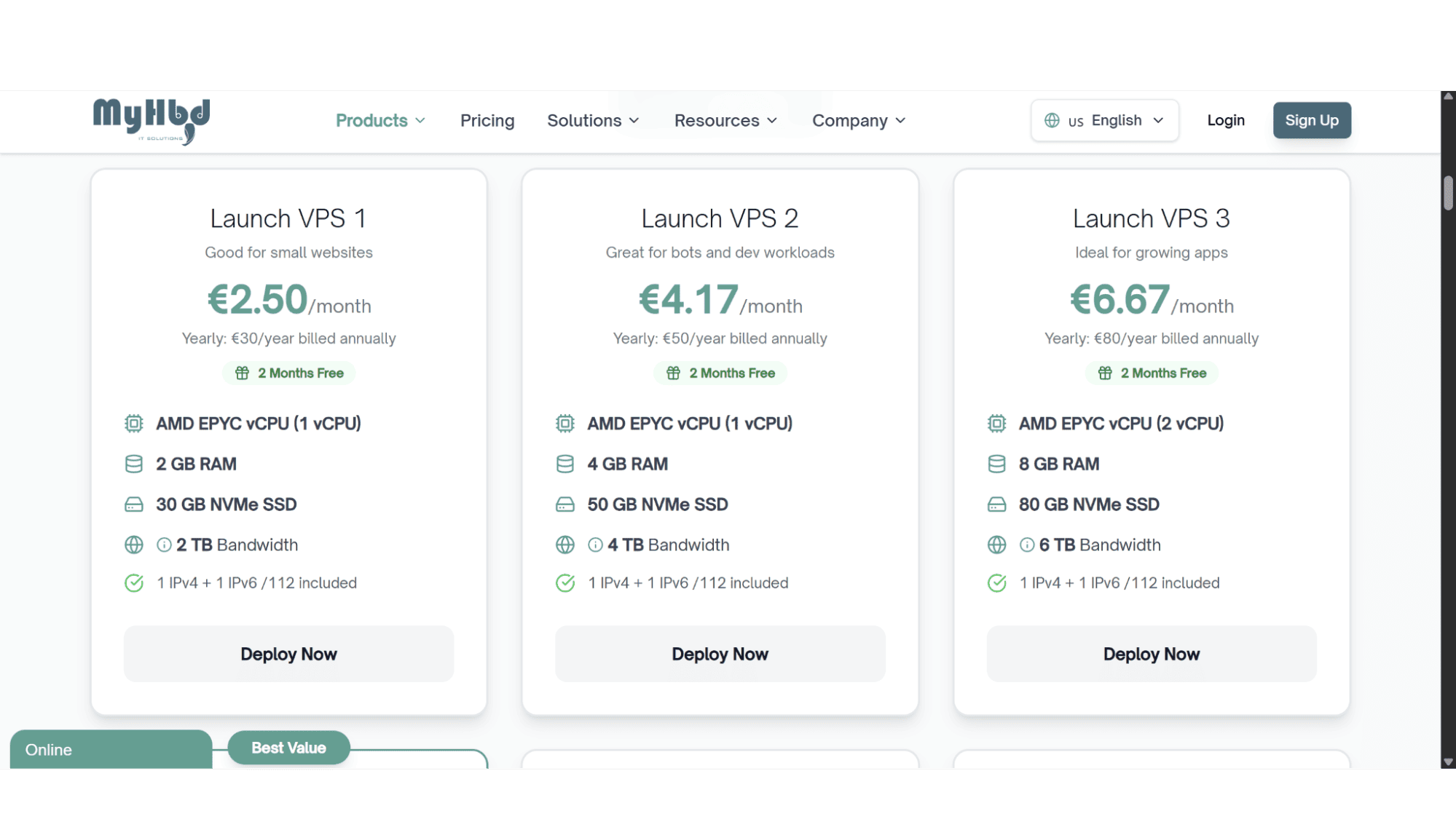
Task: Click the €4.17 price text
Action: pos(689,299)
